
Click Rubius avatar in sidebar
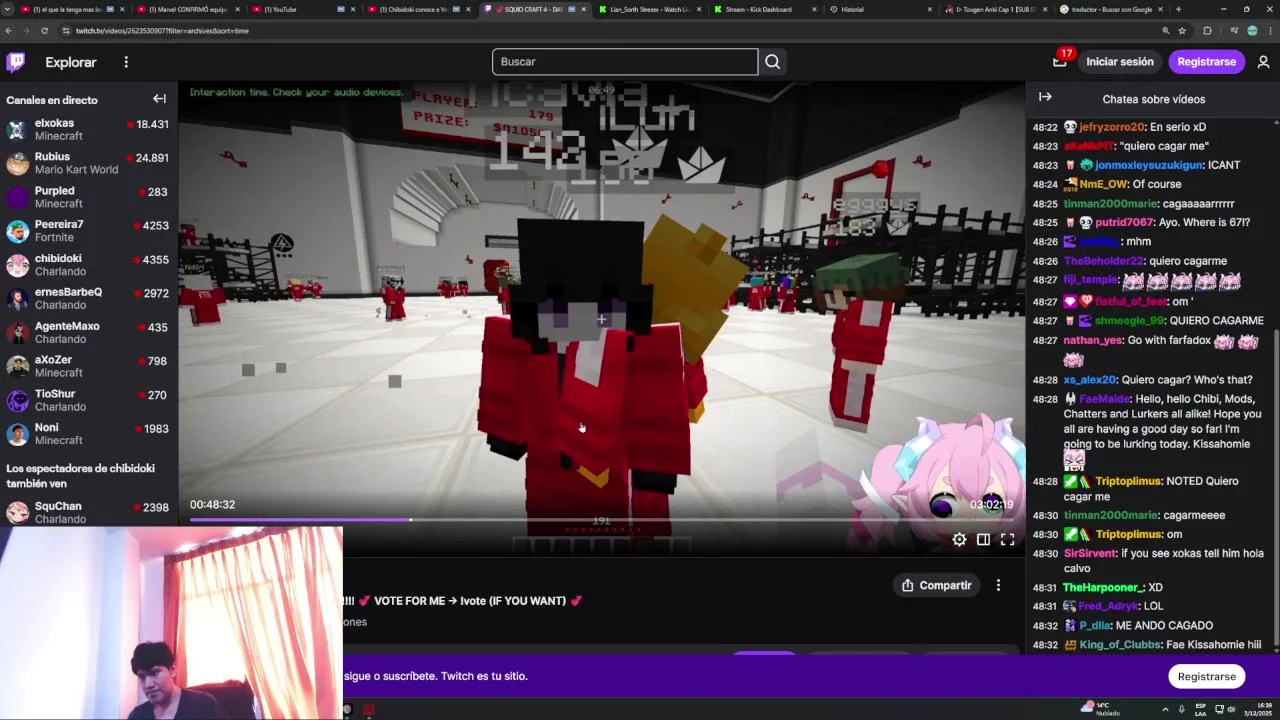[x=17, y=164]
